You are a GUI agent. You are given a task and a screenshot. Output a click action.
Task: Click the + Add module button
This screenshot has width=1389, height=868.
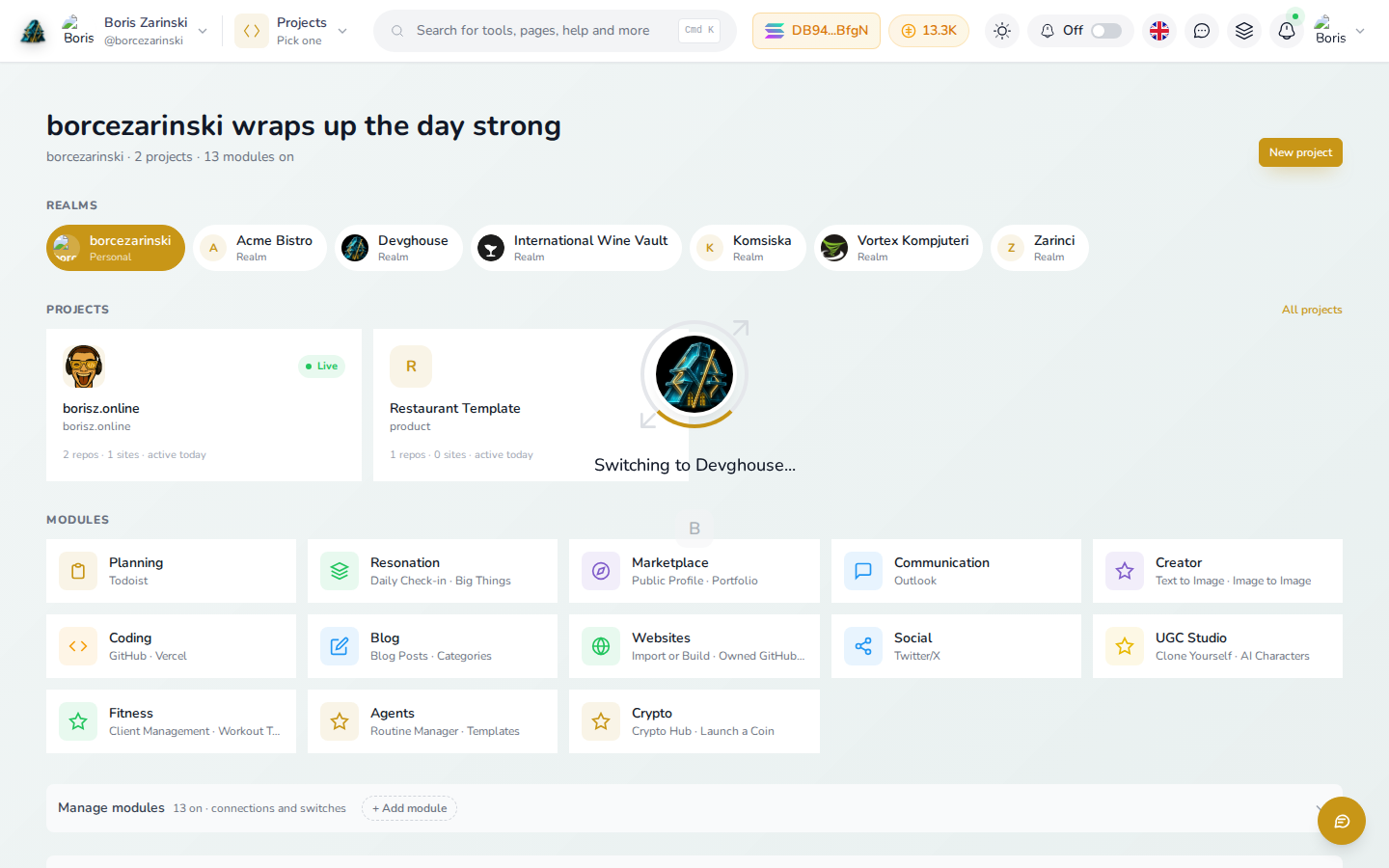(409, 808)
